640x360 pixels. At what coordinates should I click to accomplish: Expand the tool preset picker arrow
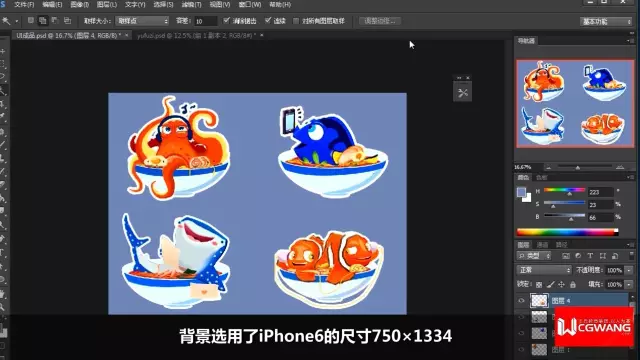pos(17,21)
